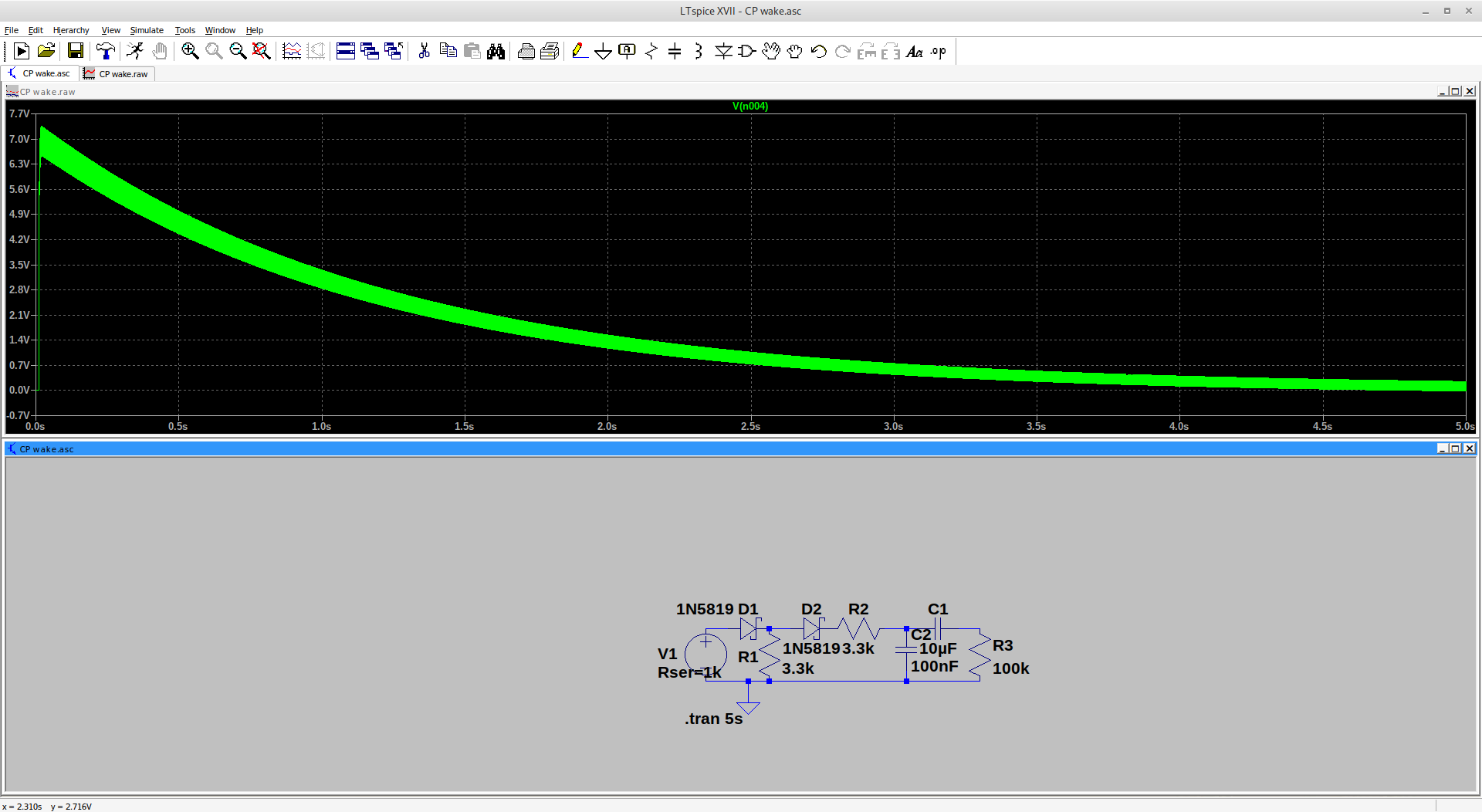This screenshot has height=812, width=1482.
Task: Click the Cut scissors icon
Action: point(424,52)
